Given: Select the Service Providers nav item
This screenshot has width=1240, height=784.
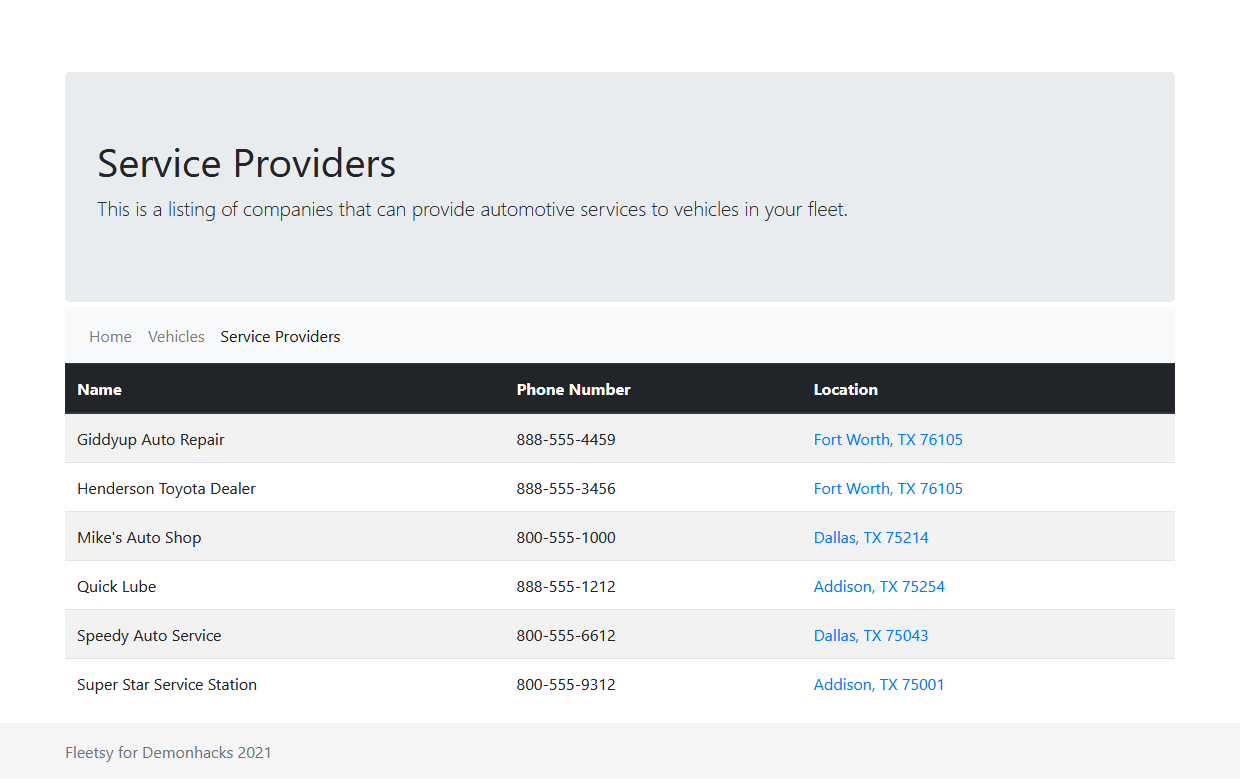Looking at the screenshot, I should (x=280, y=337).
